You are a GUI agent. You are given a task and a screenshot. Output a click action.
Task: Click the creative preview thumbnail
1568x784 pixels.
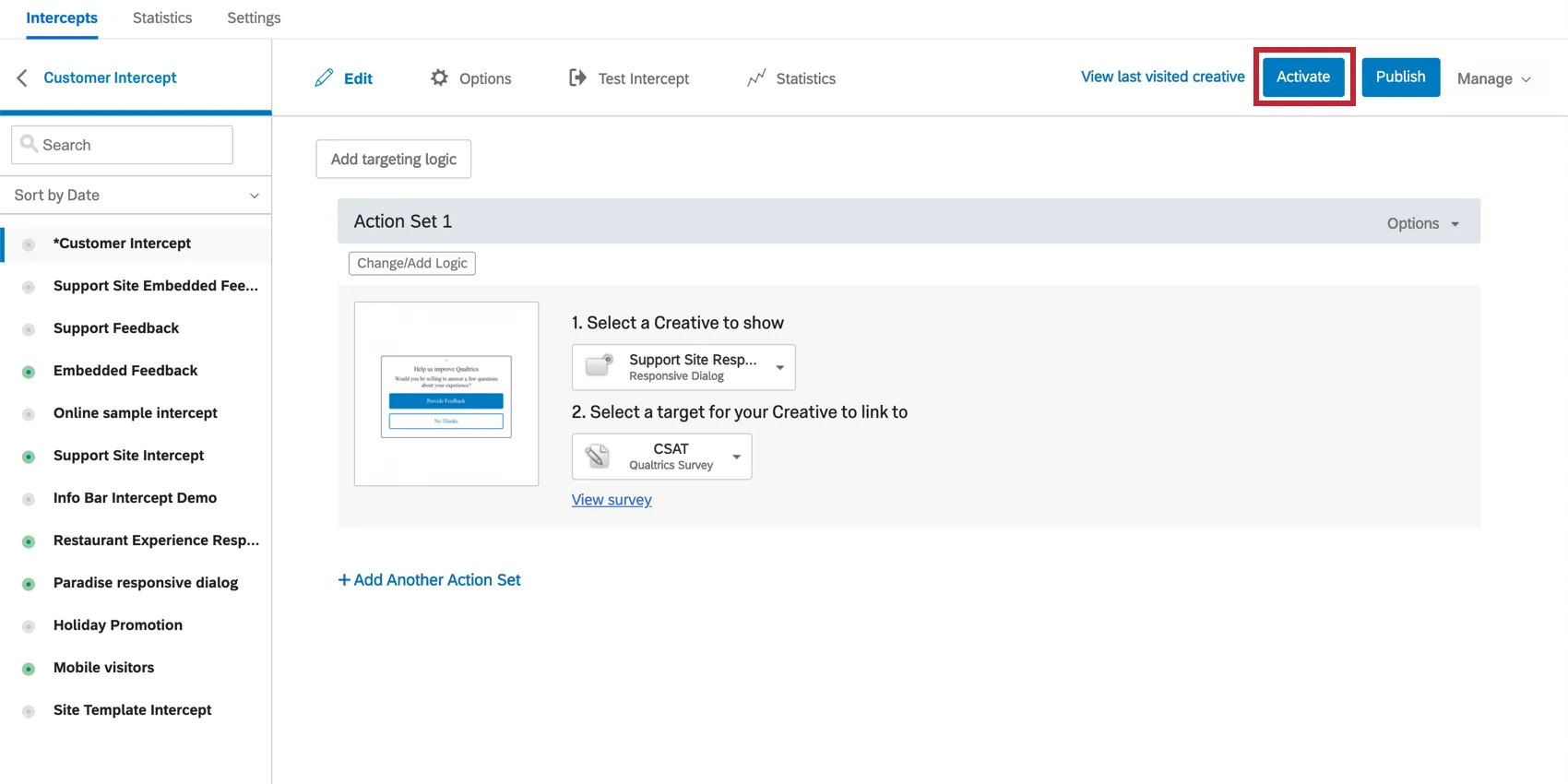[446, 395]
